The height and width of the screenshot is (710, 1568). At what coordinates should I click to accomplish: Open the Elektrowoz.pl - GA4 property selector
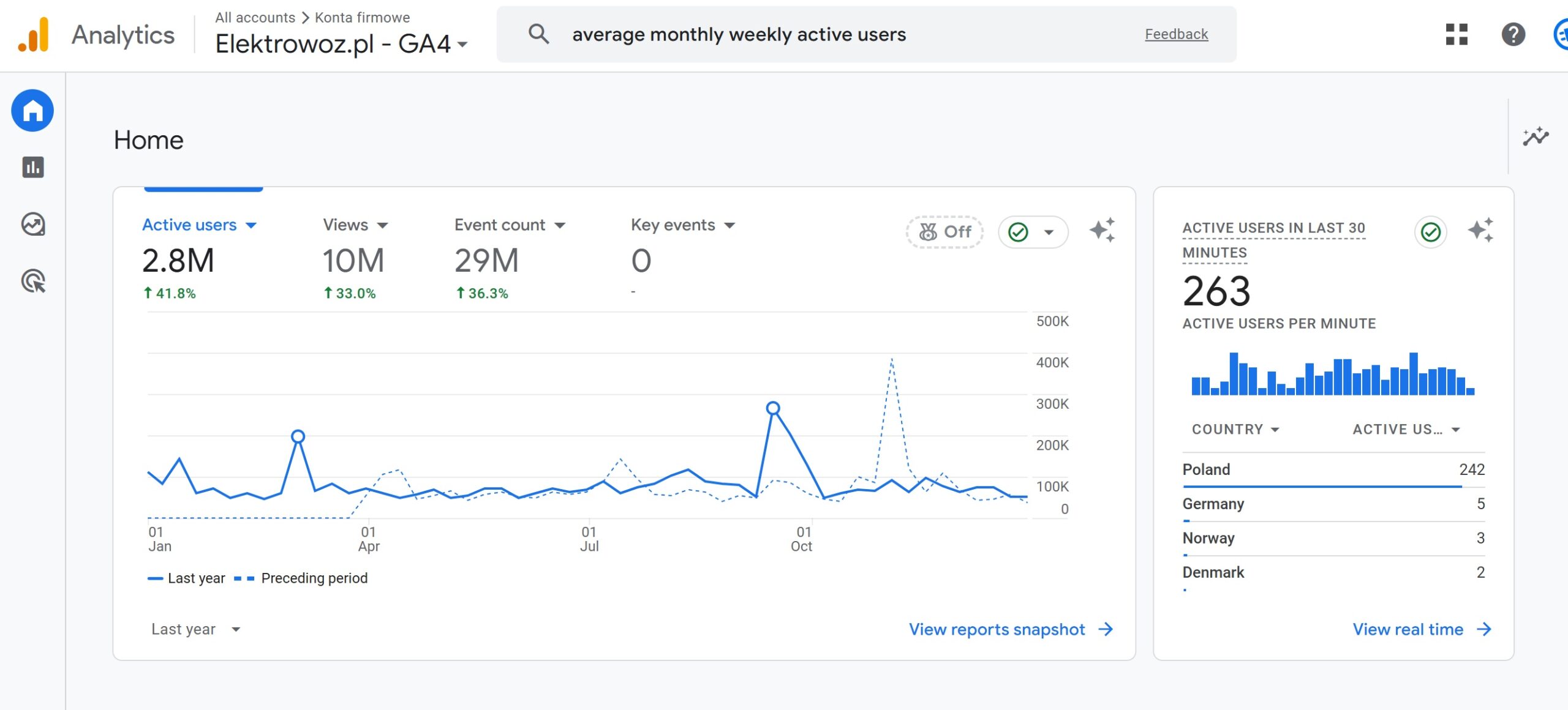tap(342, 44)
